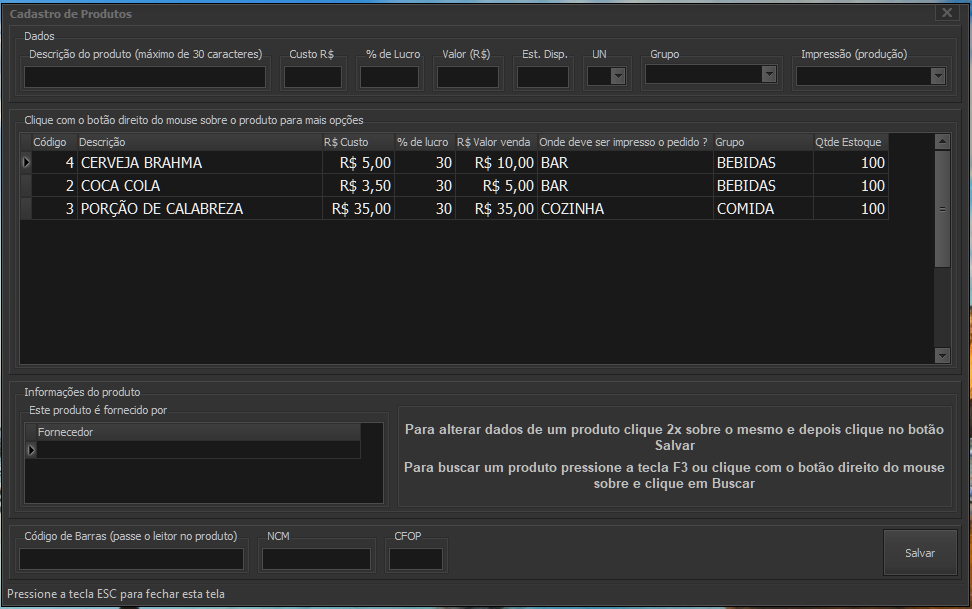
Task: Click the product description input field
Action: 145,77
